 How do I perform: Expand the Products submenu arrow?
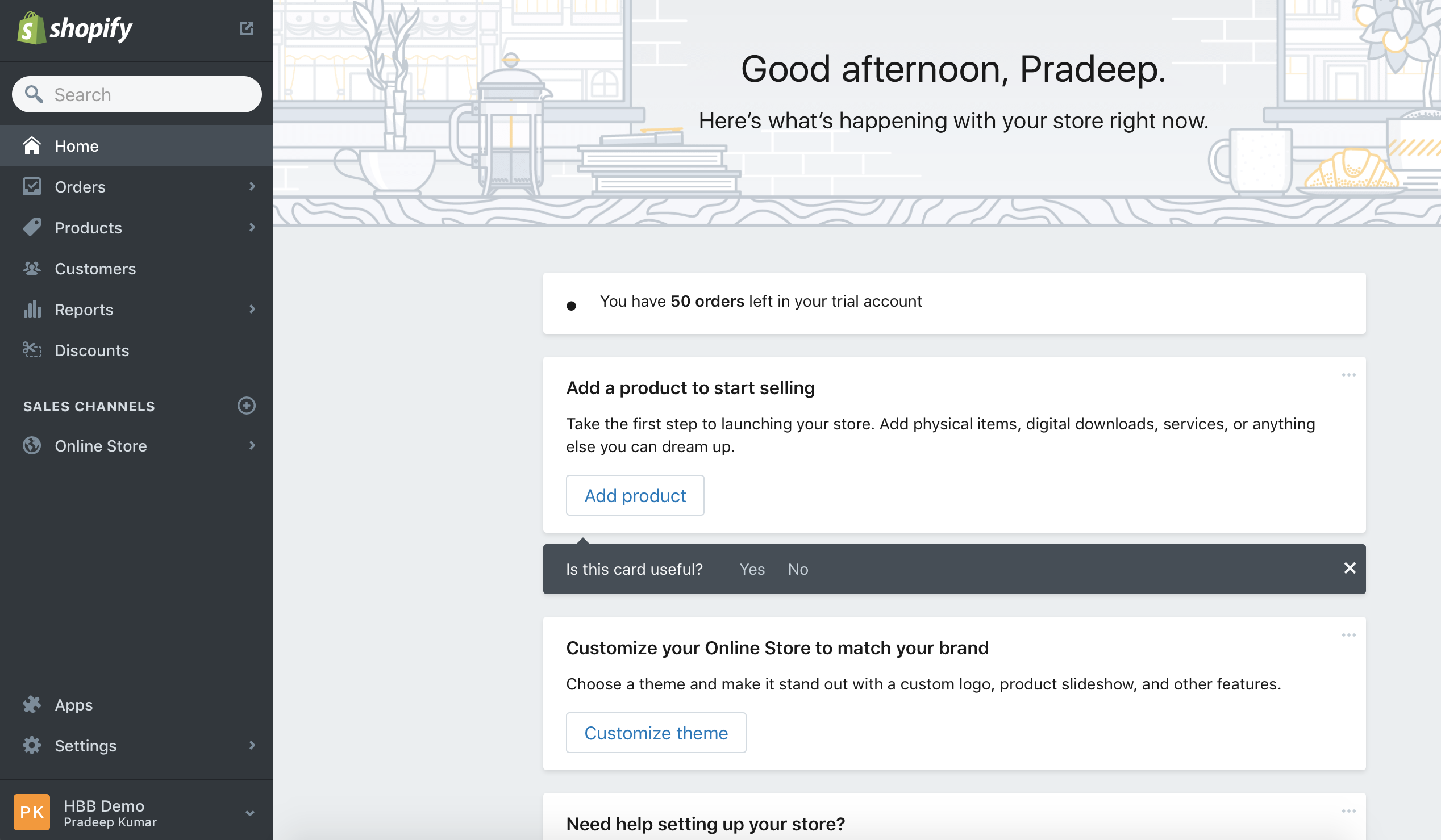(252, 227)
